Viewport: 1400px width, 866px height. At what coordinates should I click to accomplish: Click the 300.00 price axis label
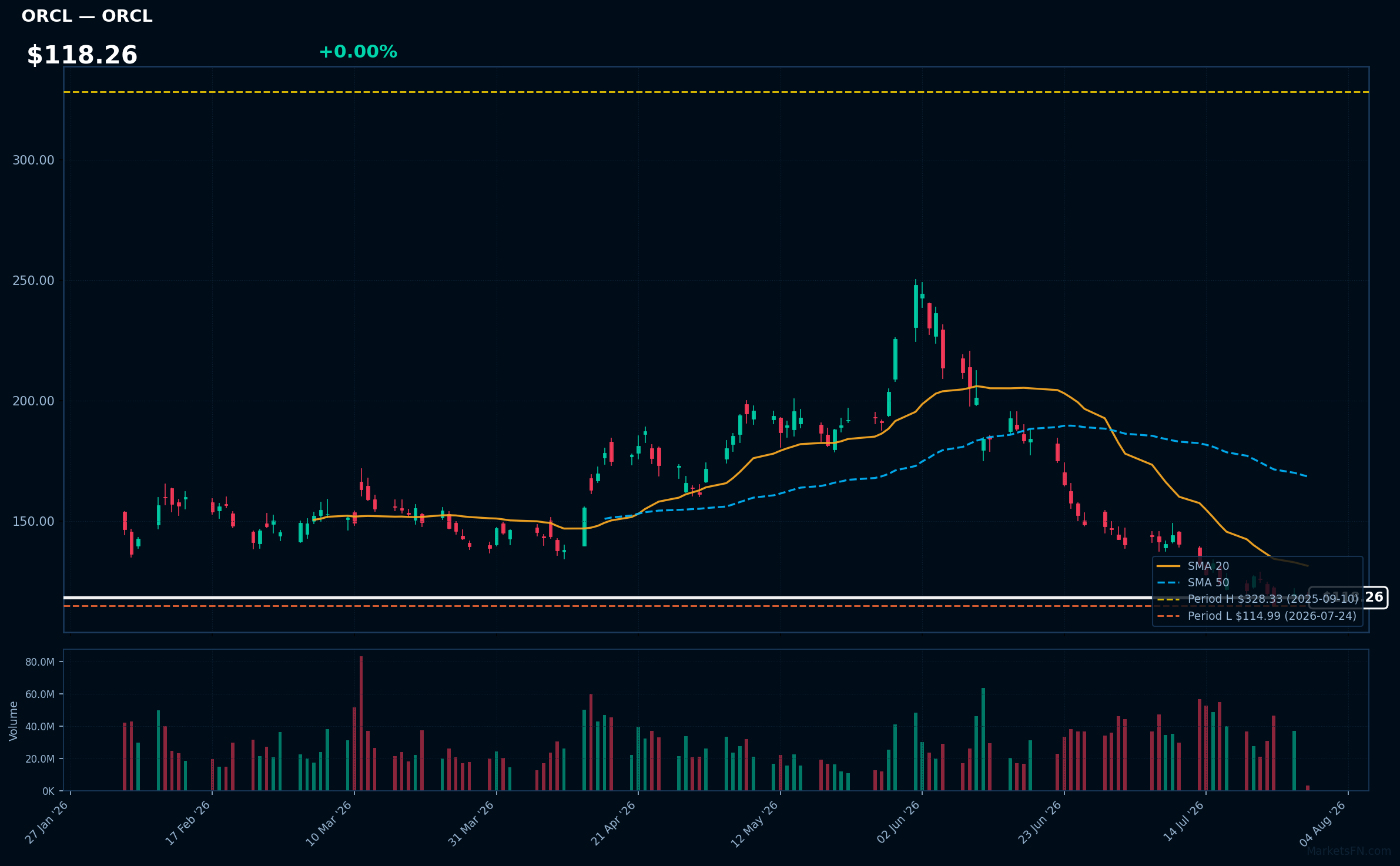point(34,160)
